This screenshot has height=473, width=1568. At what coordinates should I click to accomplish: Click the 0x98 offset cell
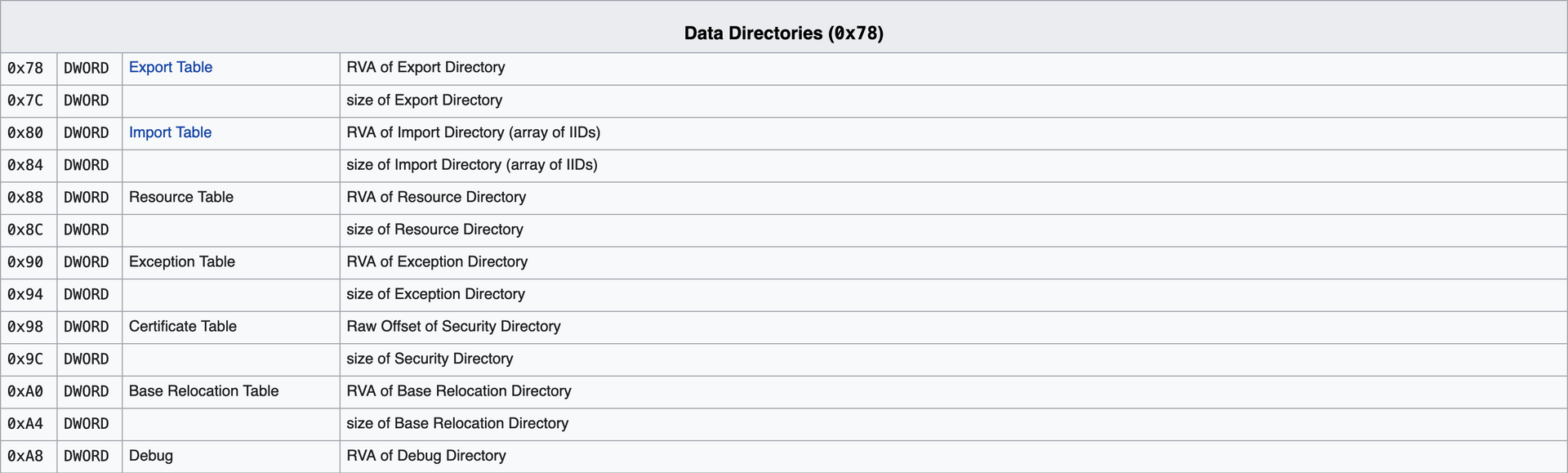pos(29,327)
